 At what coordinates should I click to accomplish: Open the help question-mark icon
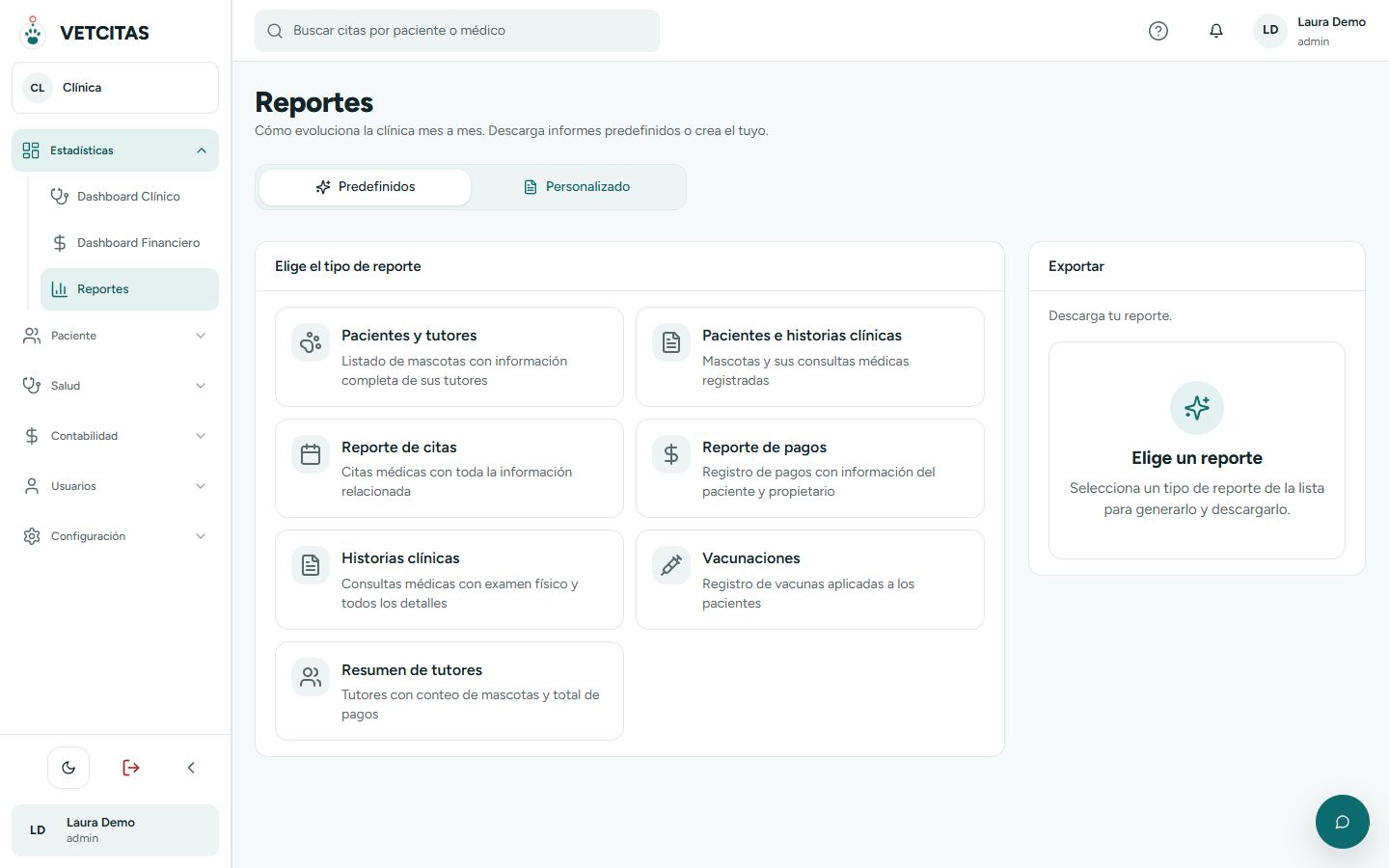coord(1158,31)
